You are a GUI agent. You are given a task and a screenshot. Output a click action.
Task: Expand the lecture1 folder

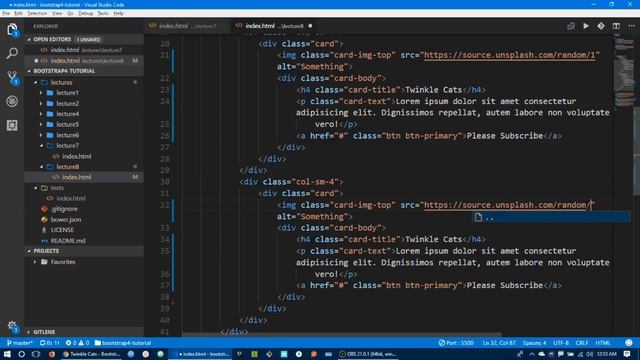click(41, 93)
